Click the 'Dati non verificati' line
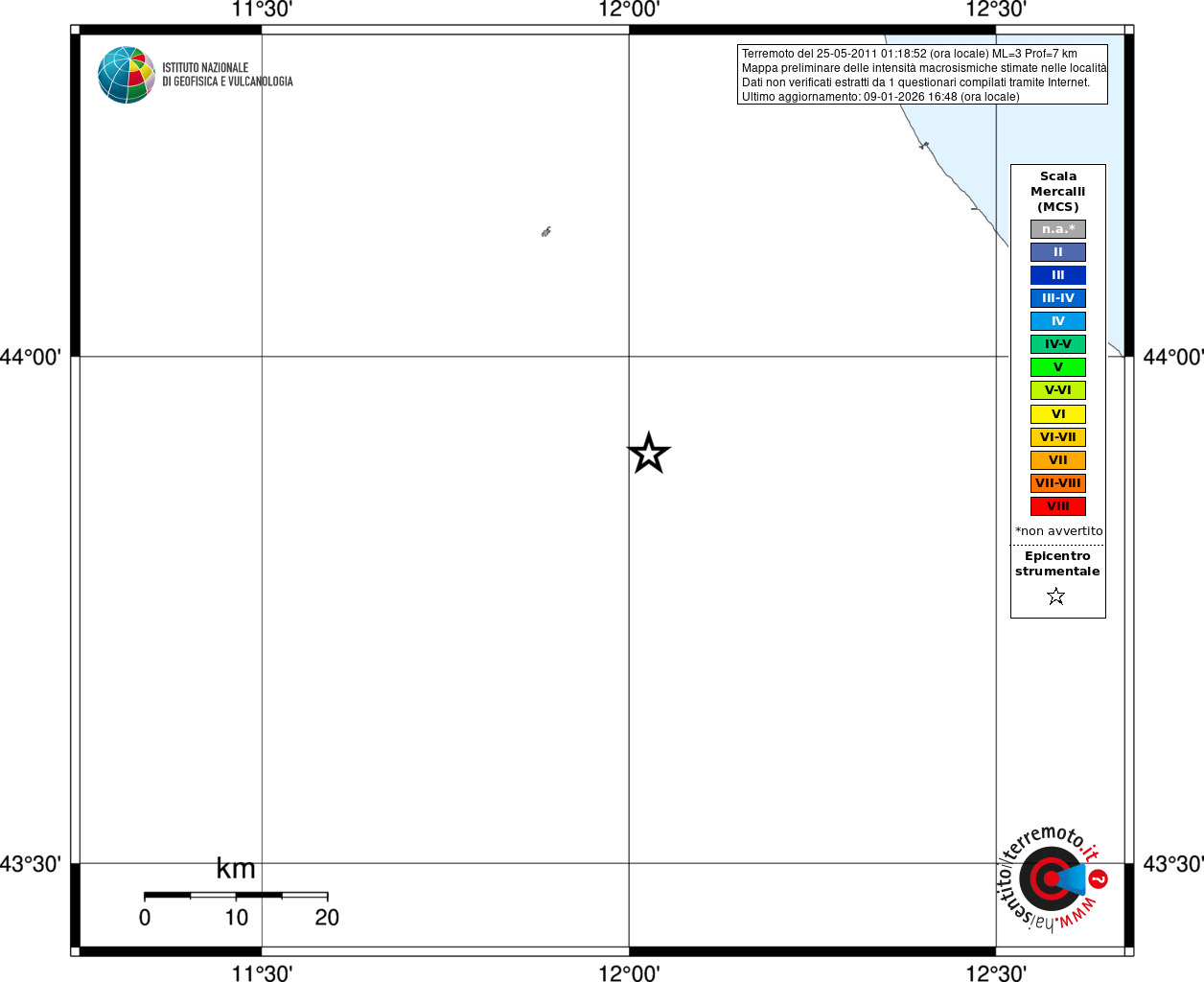Screen dimensions: 1204x982 915,82
